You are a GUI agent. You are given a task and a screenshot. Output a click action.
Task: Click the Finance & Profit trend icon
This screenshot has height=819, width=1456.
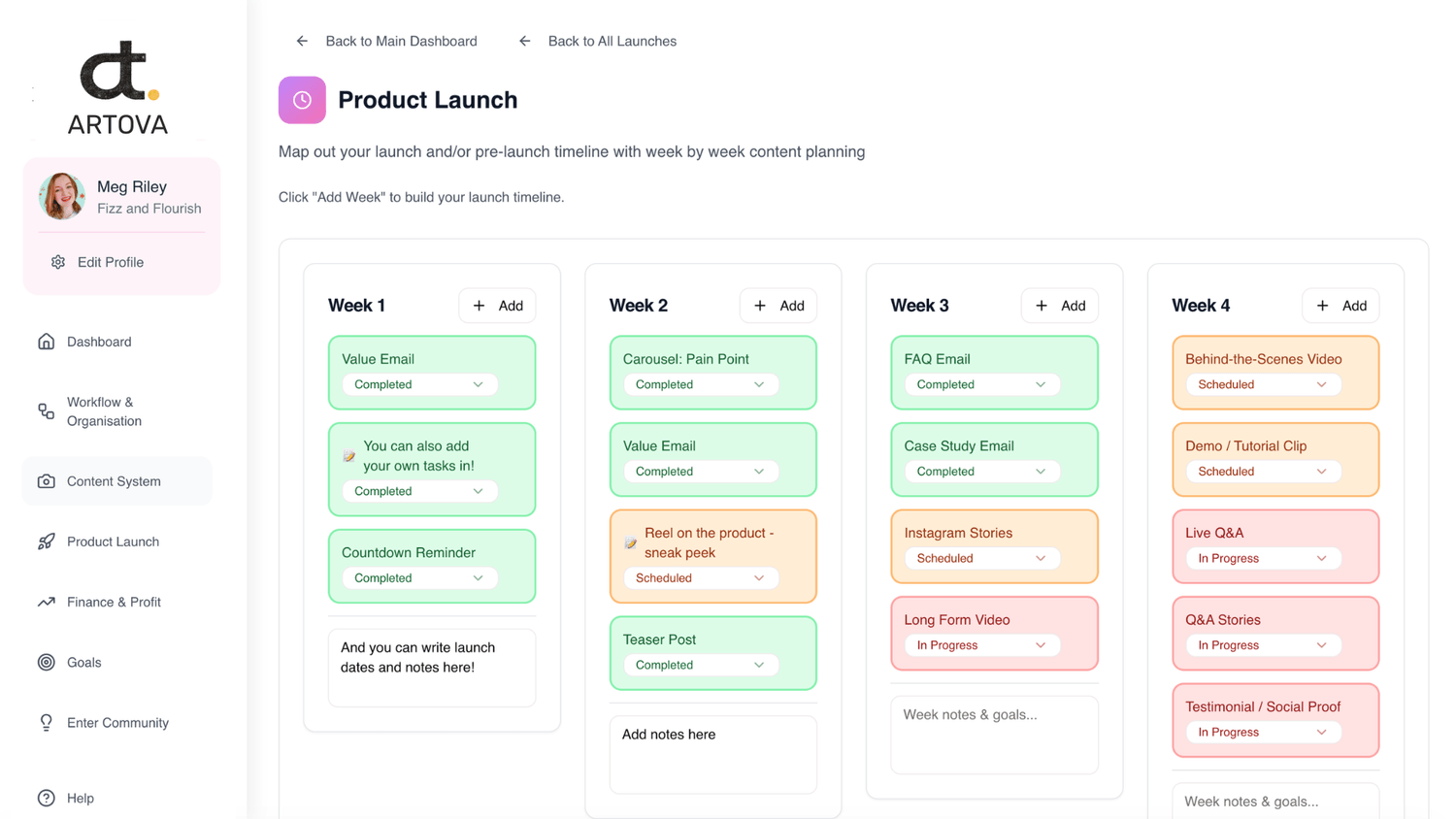pyautogui.click(x=46, y=602)
